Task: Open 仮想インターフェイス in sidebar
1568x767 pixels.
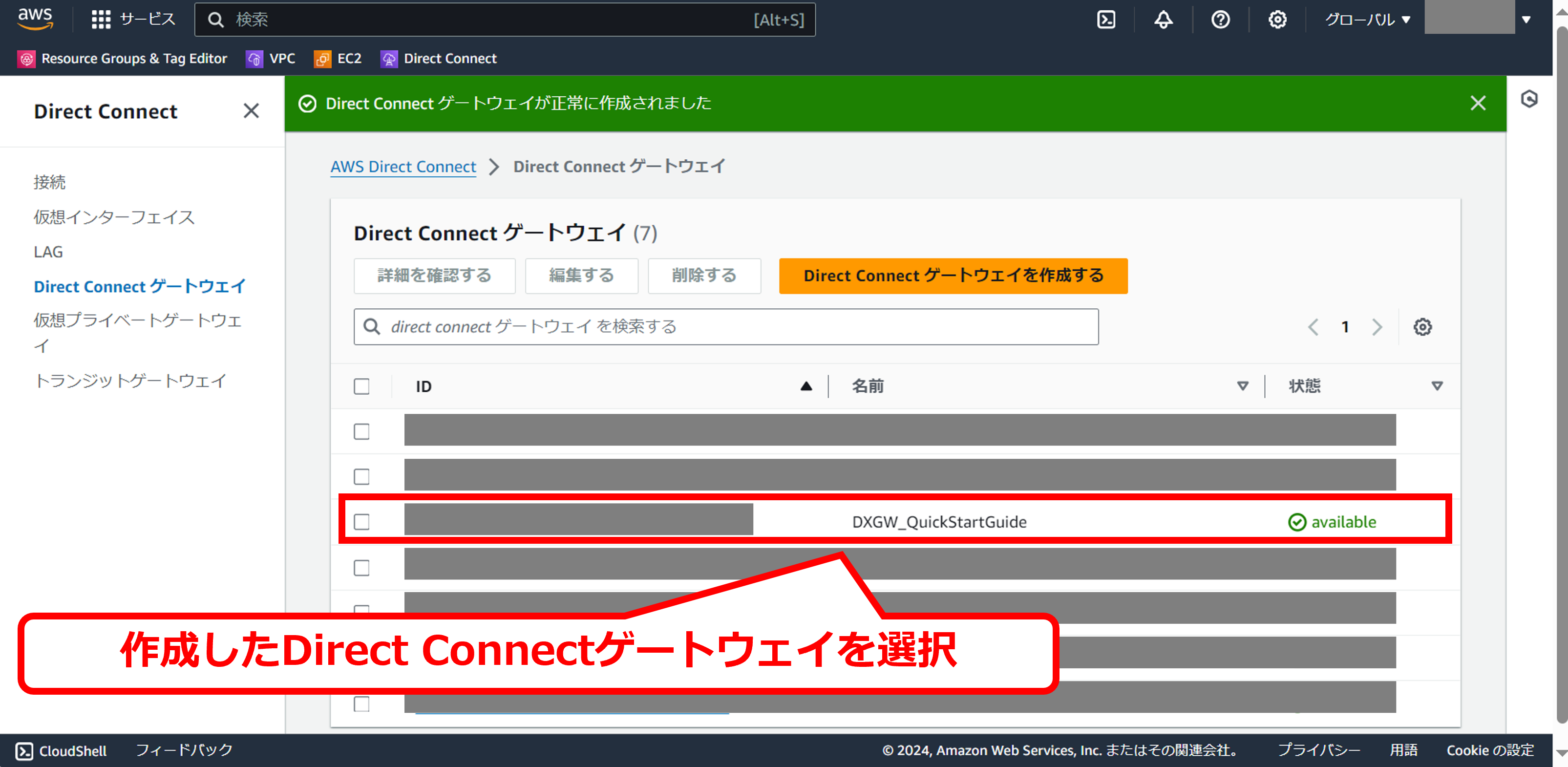Action: tap(114, 217)
